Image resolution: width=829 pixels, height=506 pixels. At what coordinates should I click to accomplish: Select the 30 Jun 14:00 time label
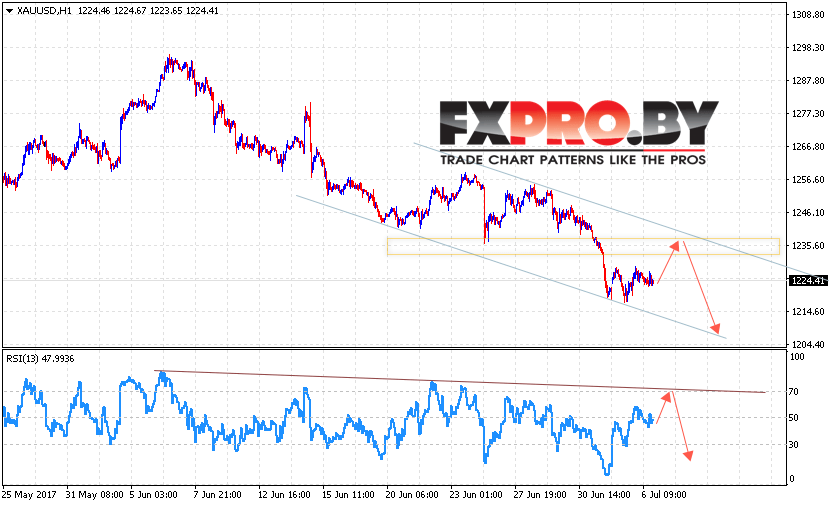(x=604, y=495)
